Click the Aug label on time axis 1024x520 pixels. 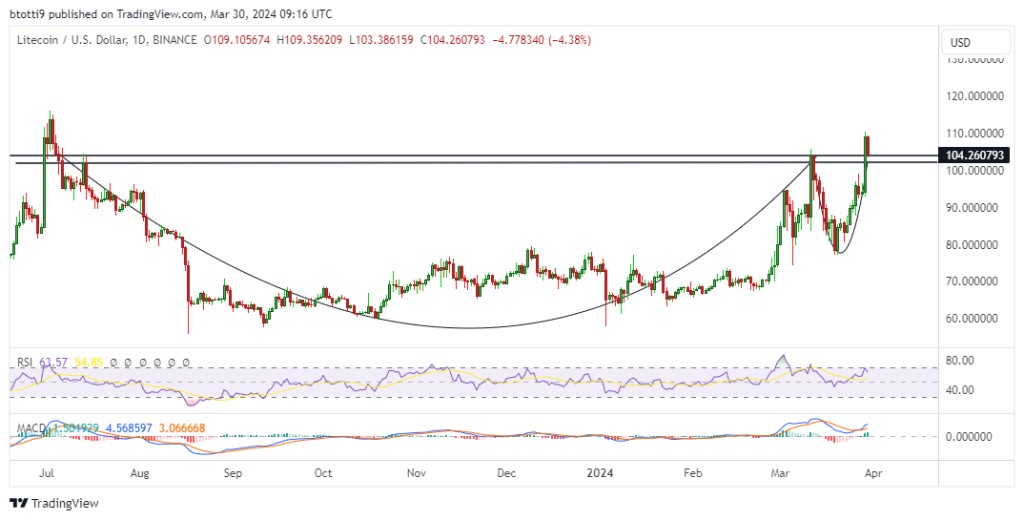140,473
